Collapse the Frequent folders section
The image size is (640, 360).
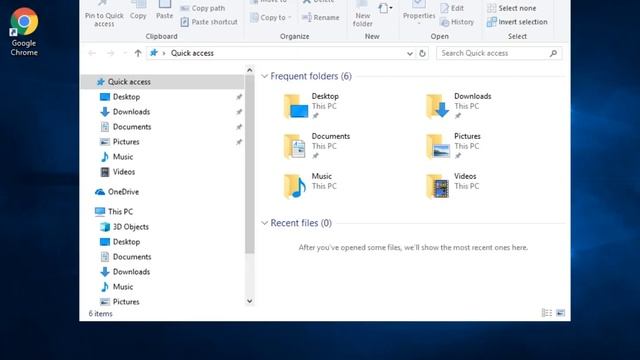264,76
